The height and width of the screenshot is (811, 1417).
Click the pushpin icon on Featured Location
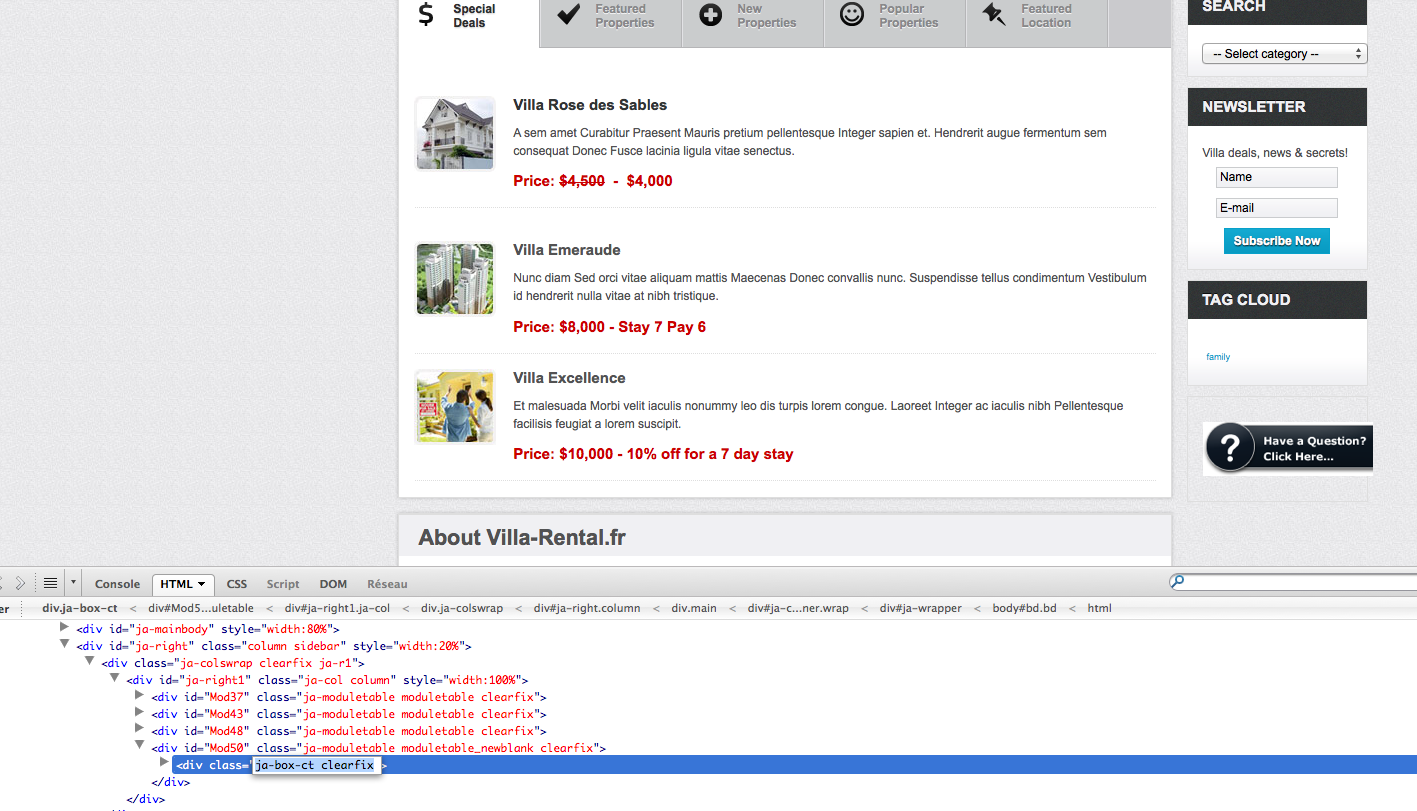pos(993,15)
